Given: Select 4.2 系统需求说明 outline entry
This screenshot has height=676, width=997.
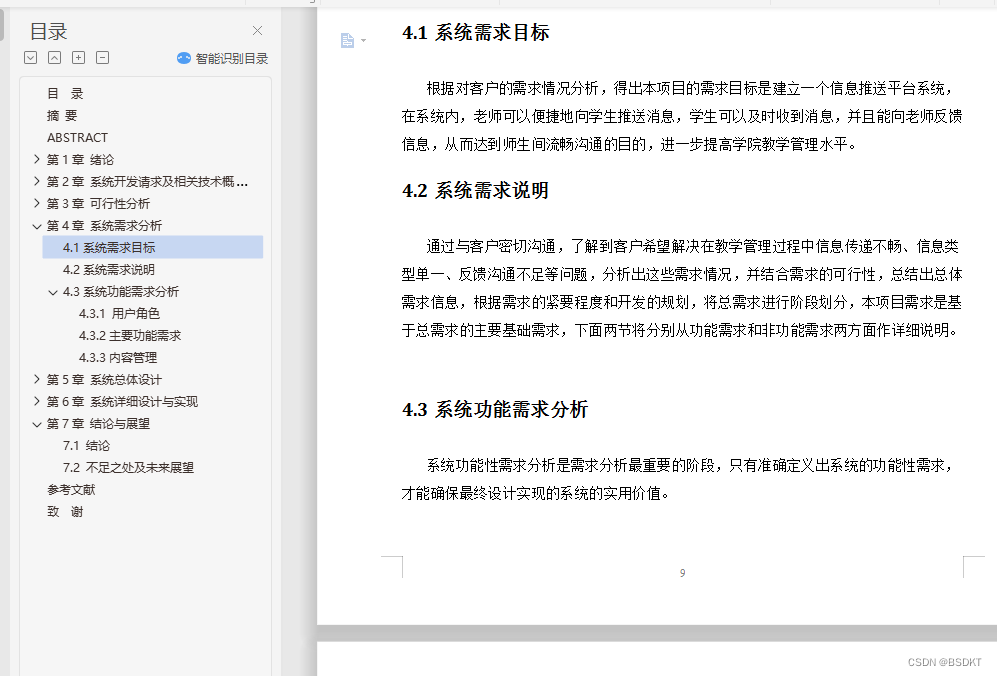Looking at the screenshot, I should click(109, 270).
